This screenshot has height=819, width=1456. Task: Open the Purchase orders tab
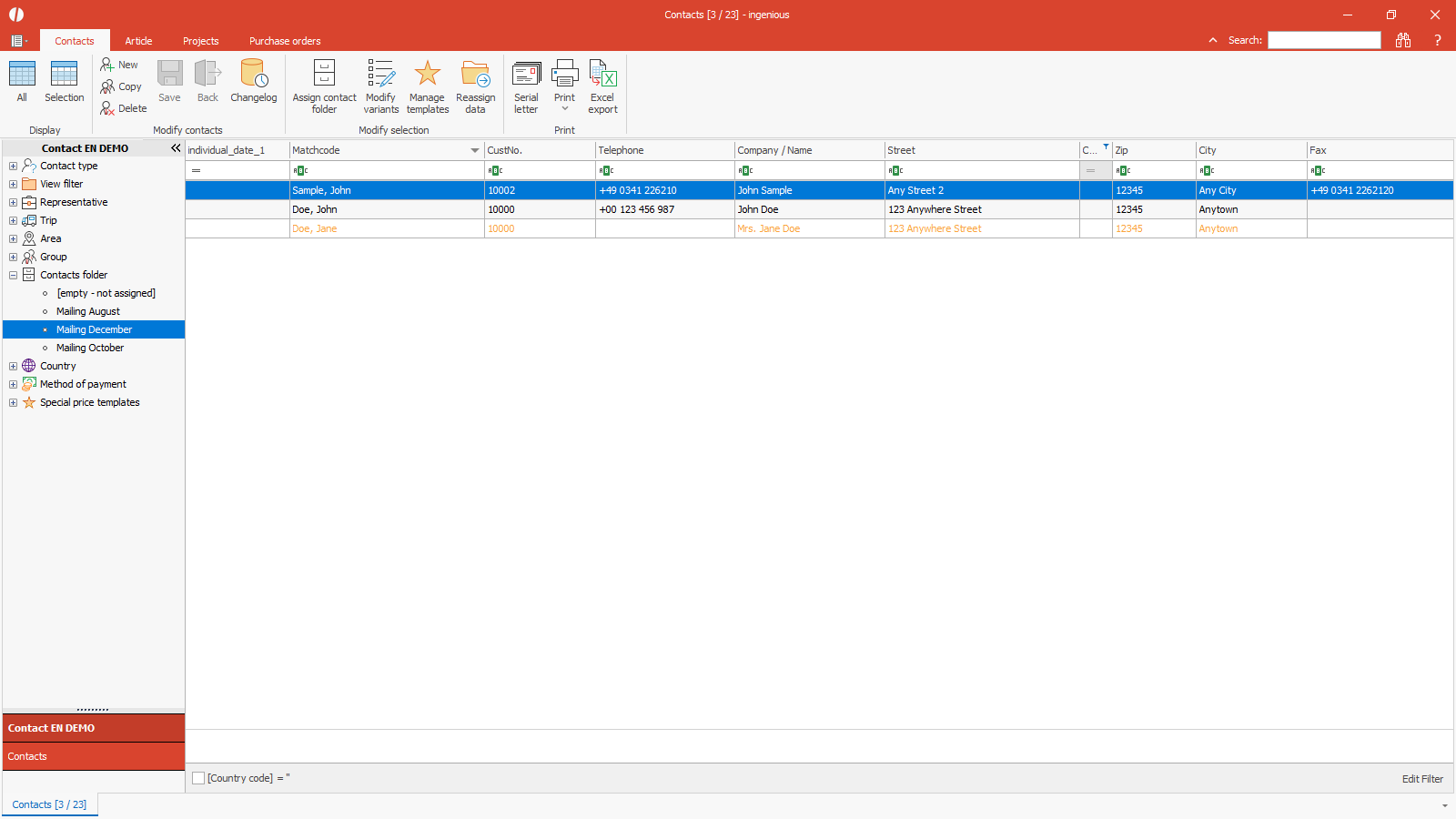pos(285,41)
